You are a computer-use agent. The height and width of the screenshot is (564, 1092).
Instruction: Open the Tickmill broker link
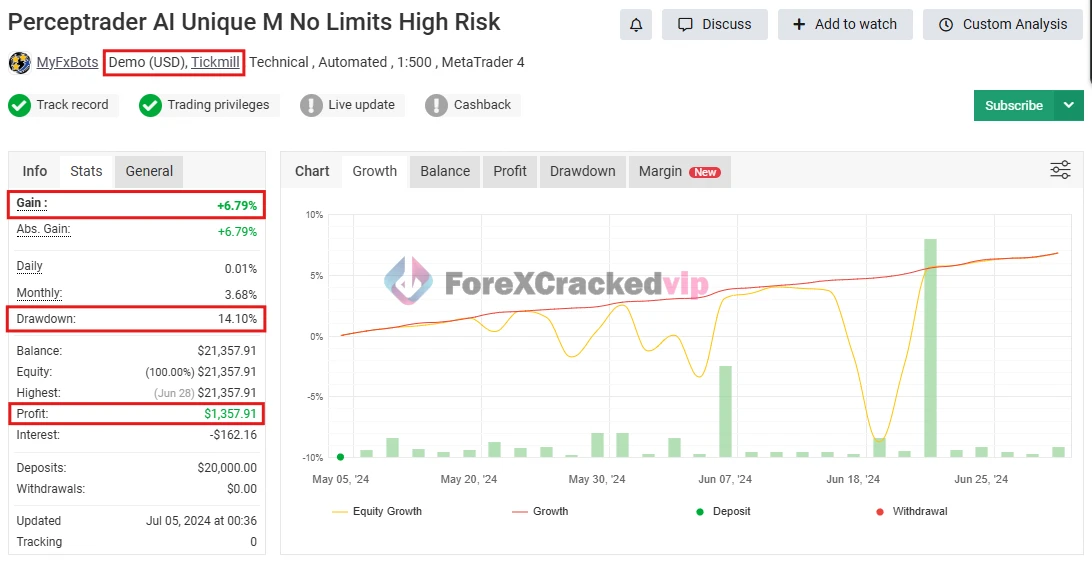(215, 62)
